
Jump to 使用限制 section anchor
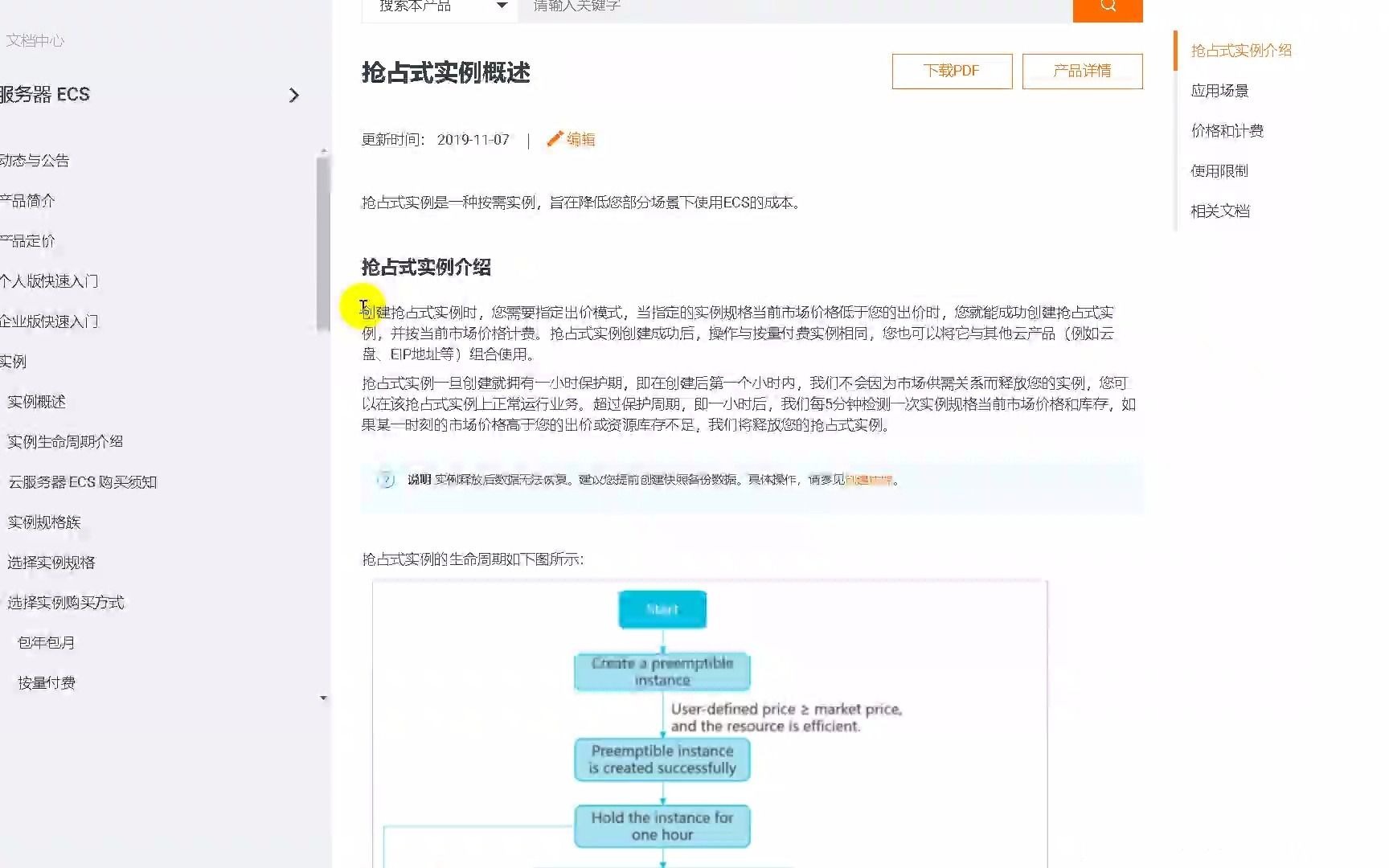point(1219,170)
